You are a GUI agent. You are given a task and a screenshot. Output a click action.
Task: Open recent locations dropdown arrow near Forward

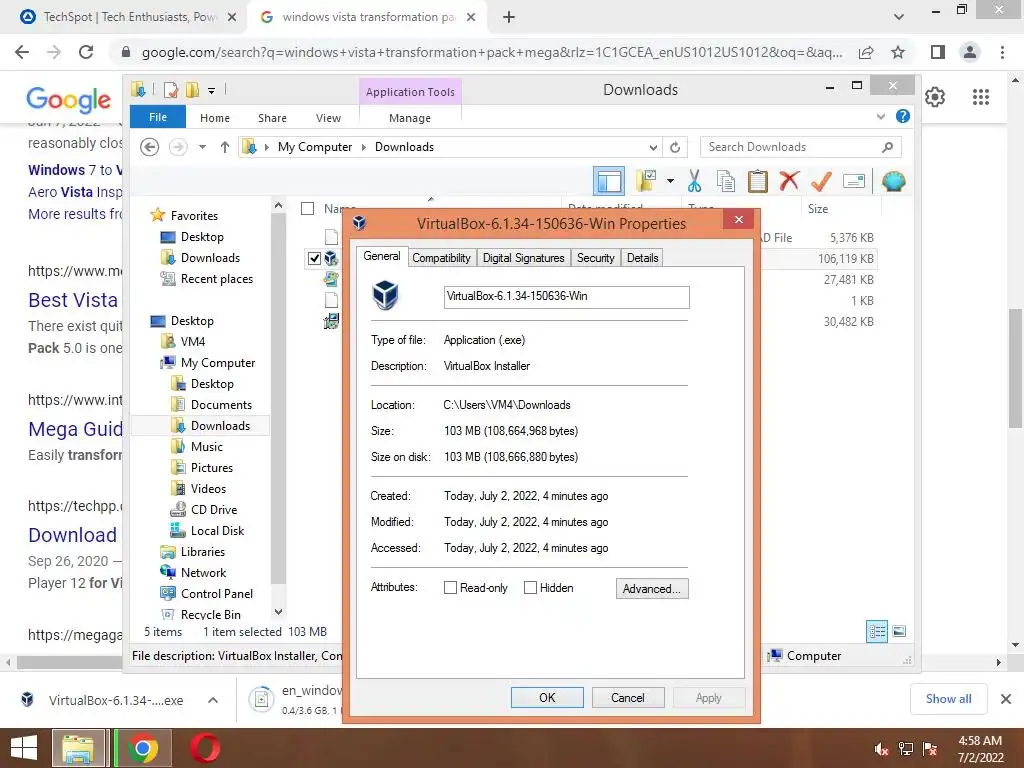202,147
